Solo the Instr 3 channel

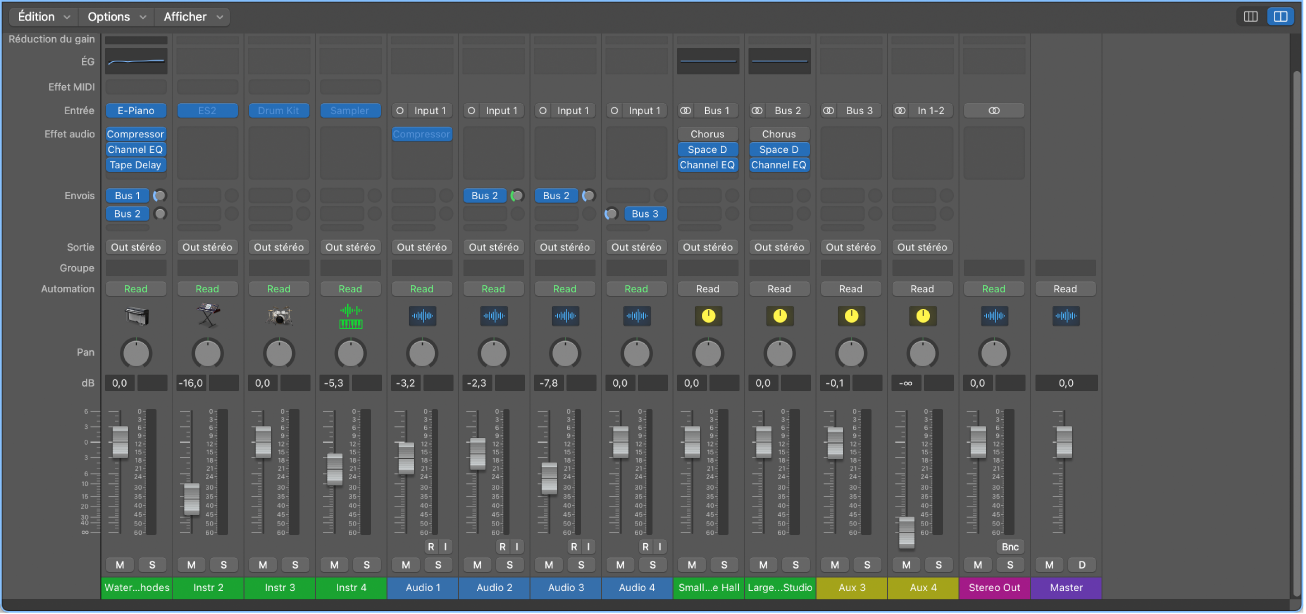point(295,565)
